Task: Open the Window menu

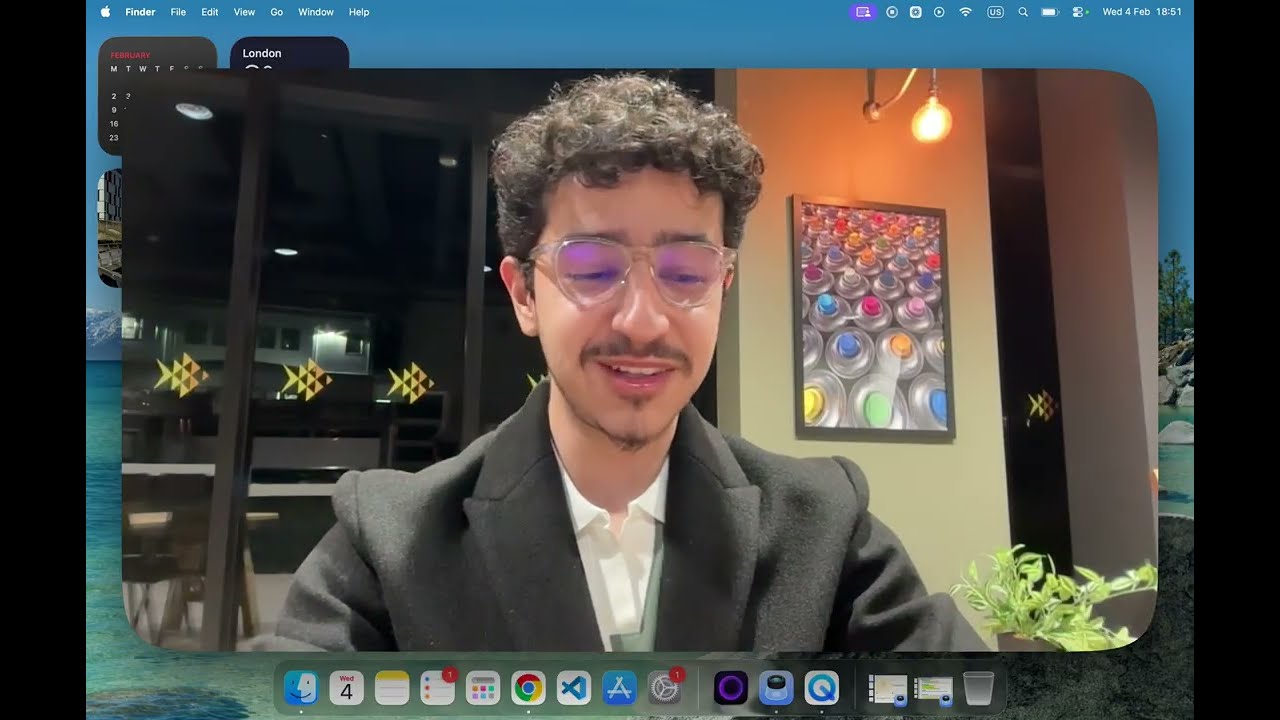Action: (316, 12)
